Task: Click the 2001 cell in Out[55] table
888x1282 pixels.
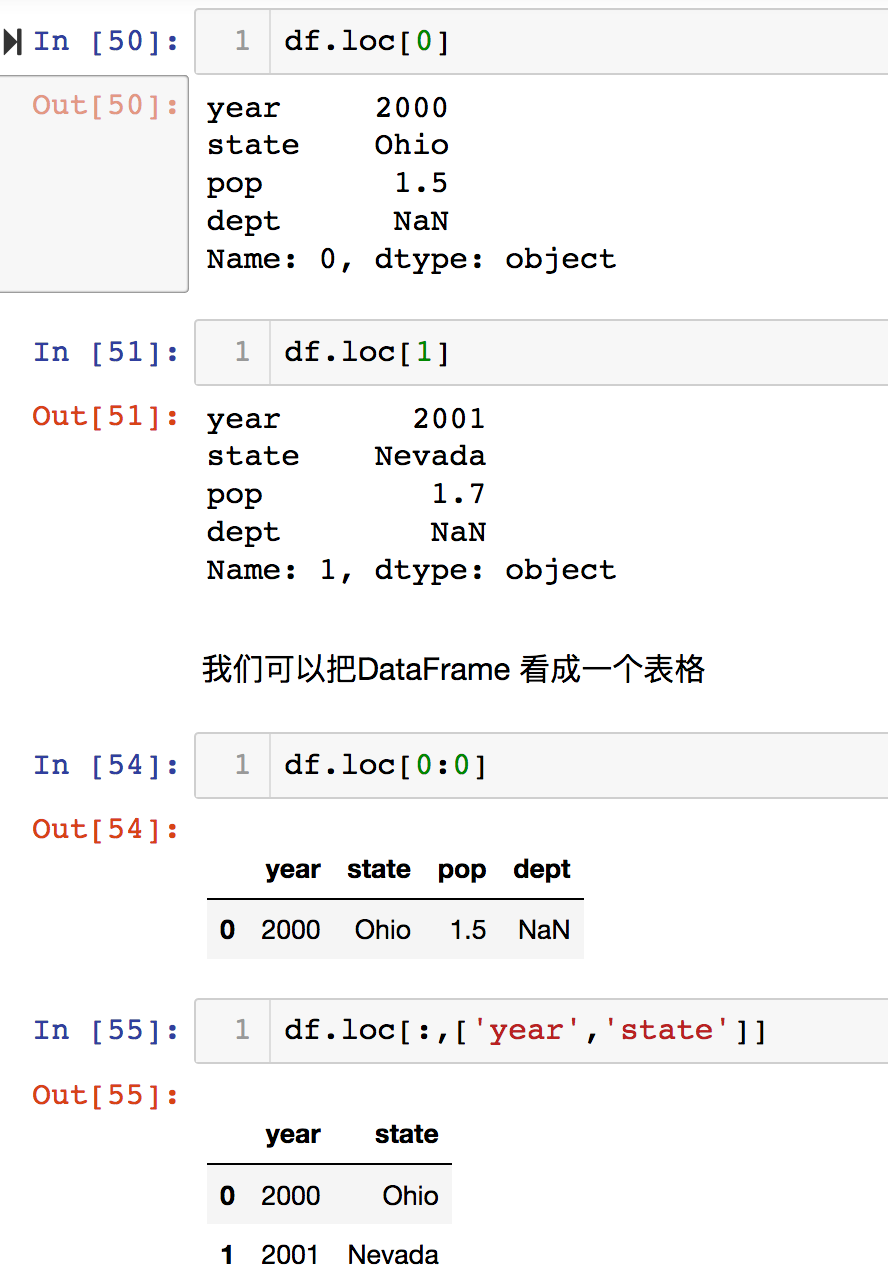Action: [x=291, y=1255]
